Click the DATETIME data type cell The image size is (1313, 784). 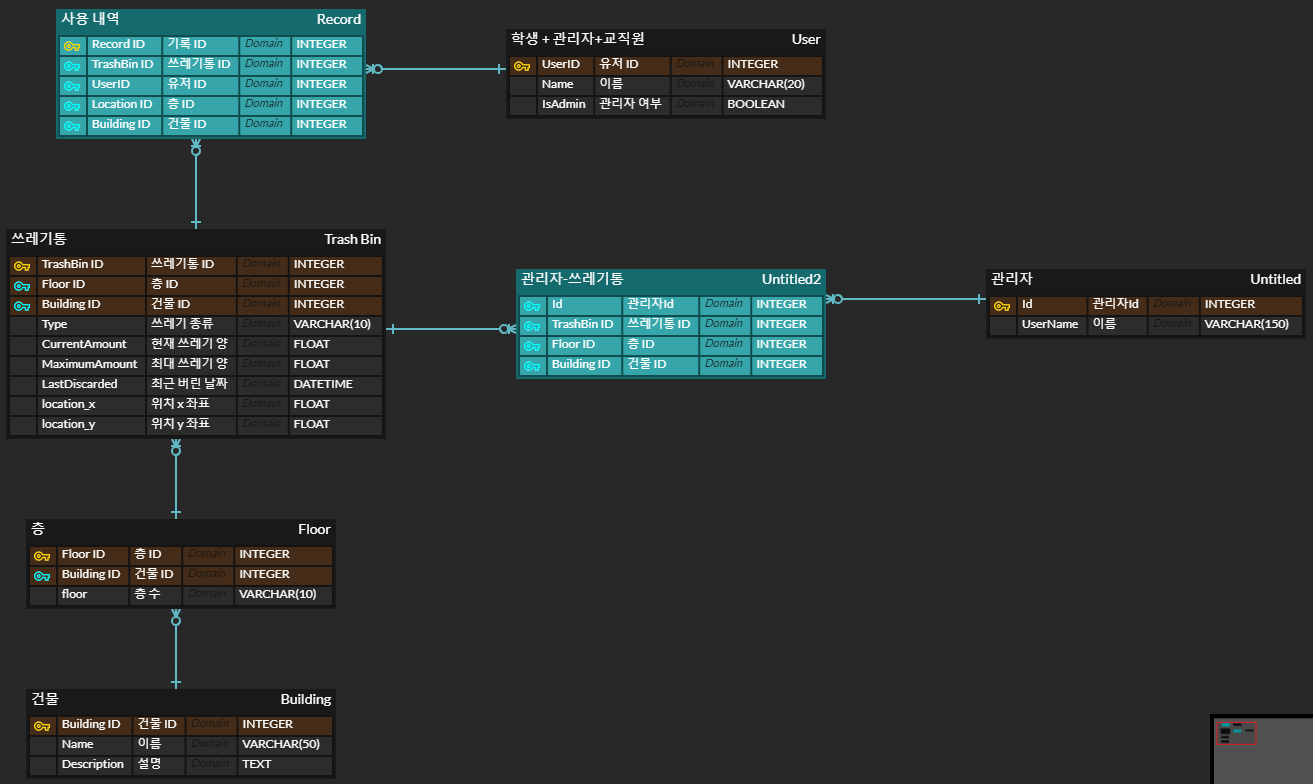[336, 384]
